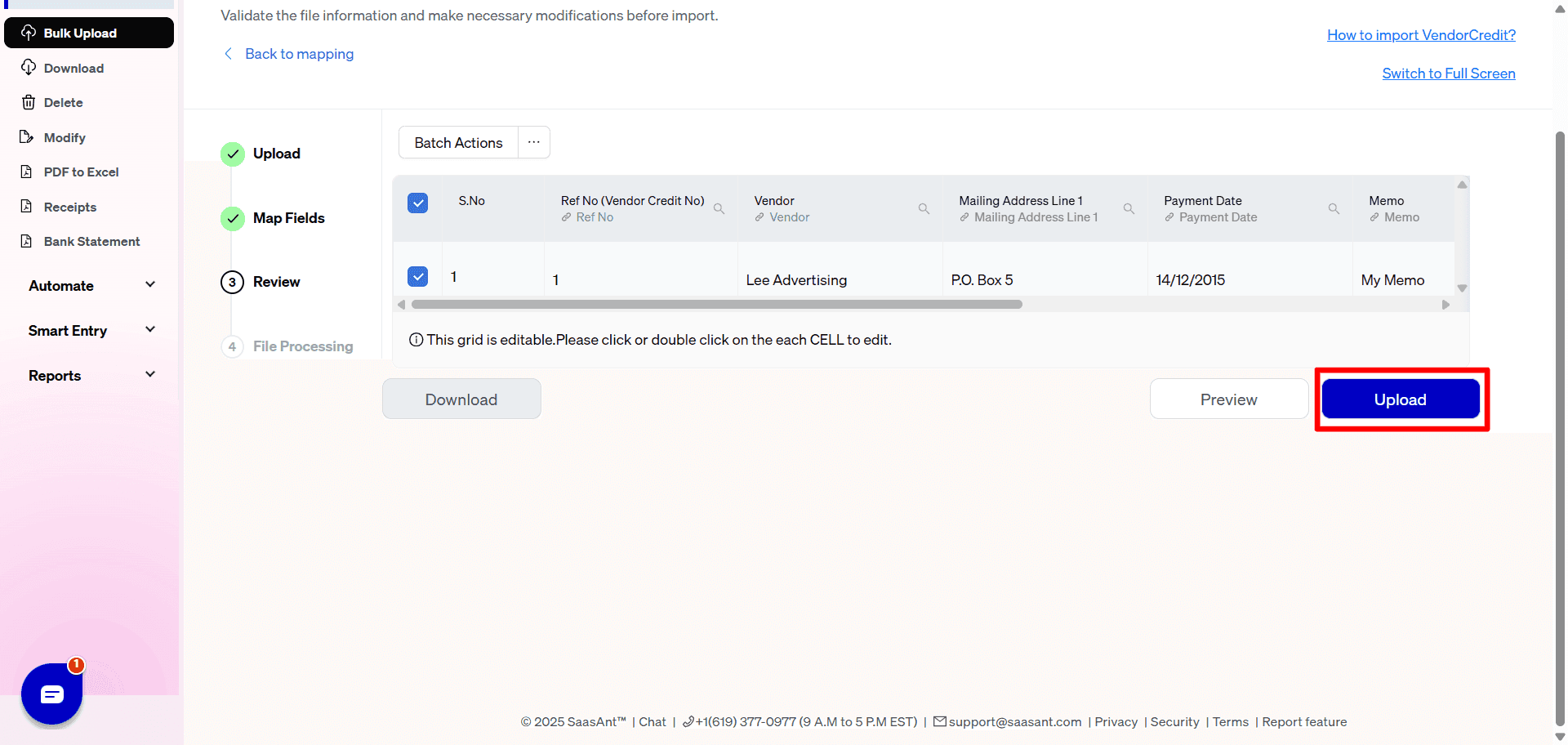The image size is (1568, 745).
Task: Search within the Vendor column
Action: click(924, 208)
